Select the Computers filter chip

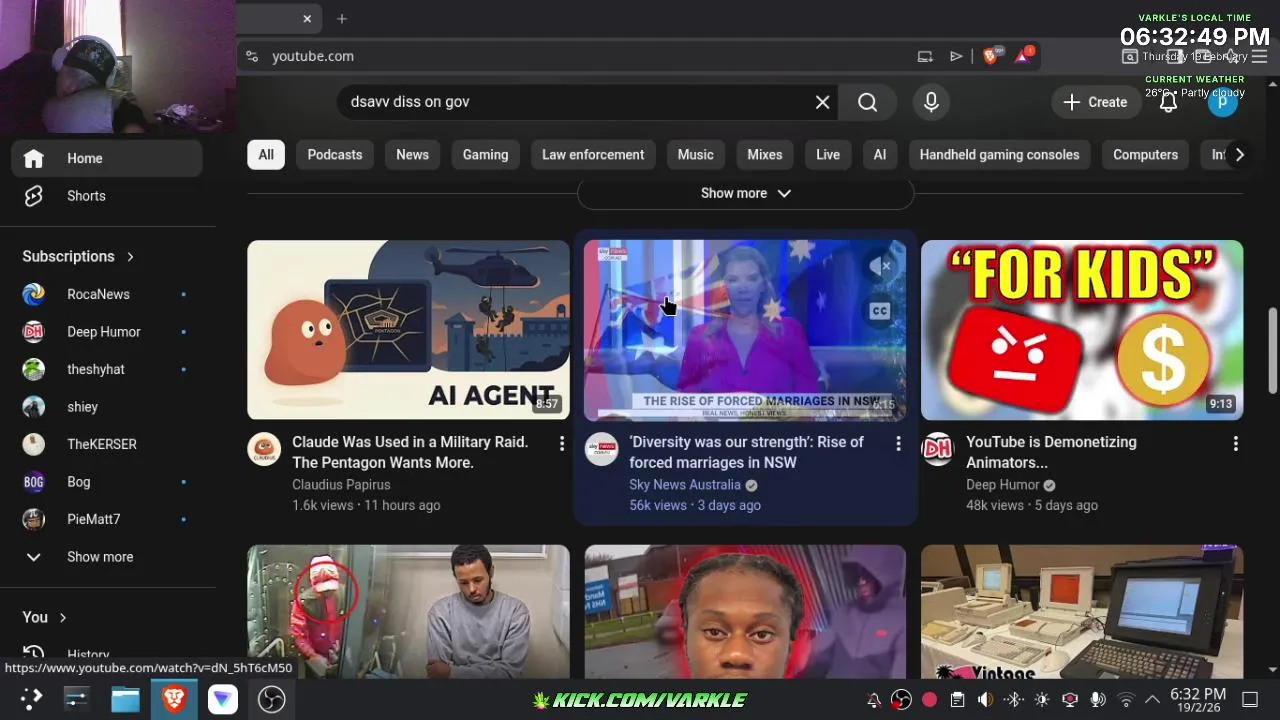[1145, 155]
